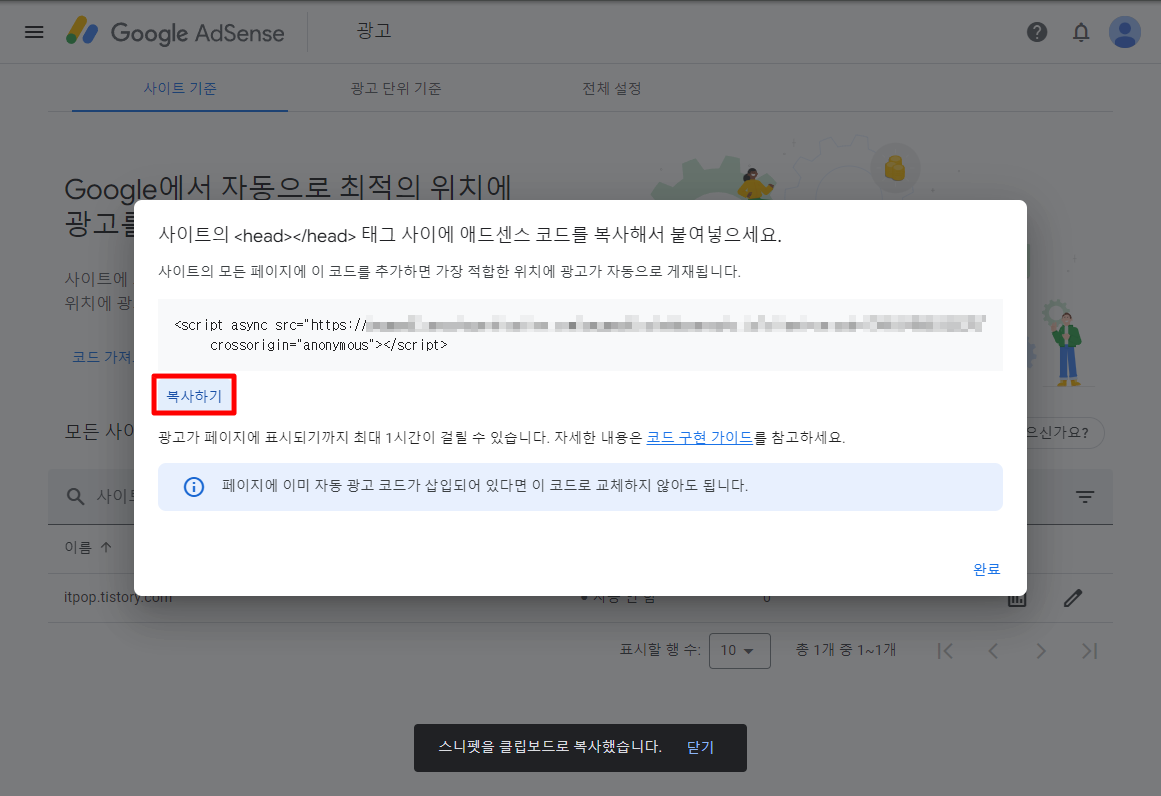Expand rows-per-page dropdown showing 10
The width and height of the screenshot is (1161, 796).
[739, 650]
